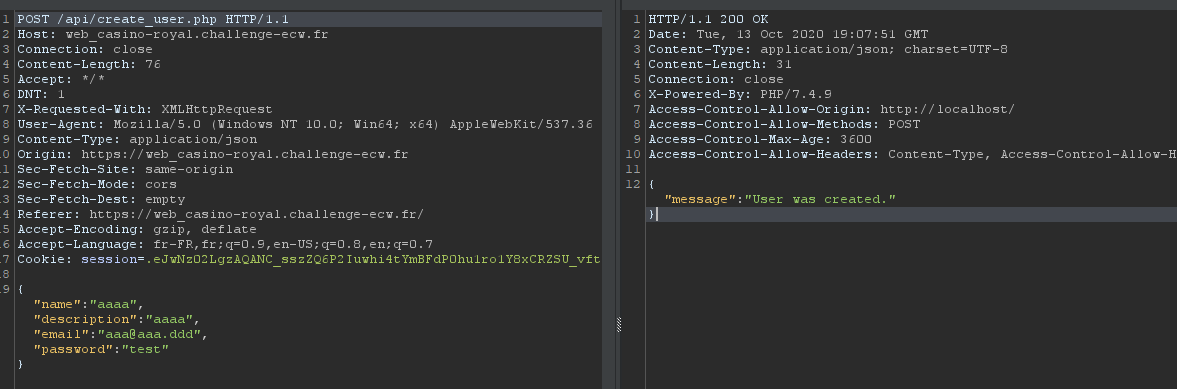Select the Referer header line

click(x=221, y=215)
